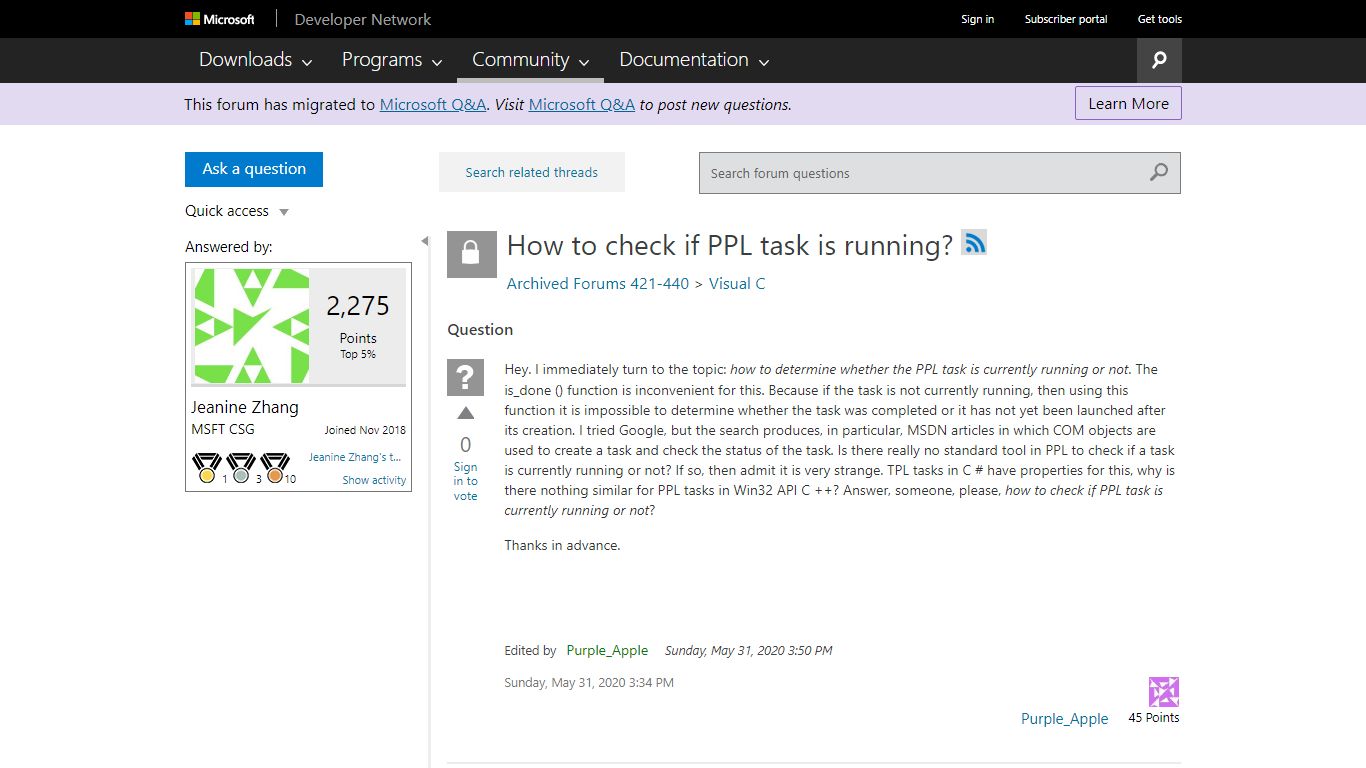Viewport: 1366px width, 768px height.
Task: Click Search related threads button
Action: tap(532, 172)
